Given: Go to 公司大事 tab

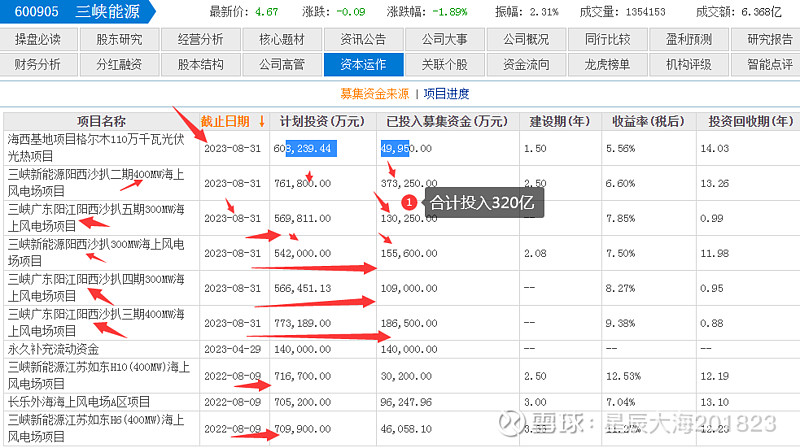Looking at the screenshot, I should (x=445, y=40).
